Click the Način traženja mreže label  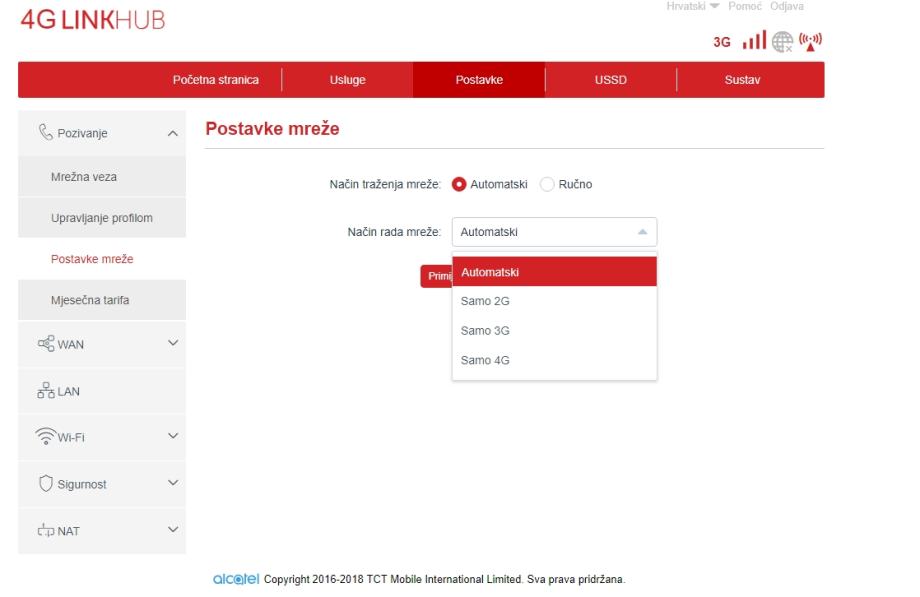385,184
